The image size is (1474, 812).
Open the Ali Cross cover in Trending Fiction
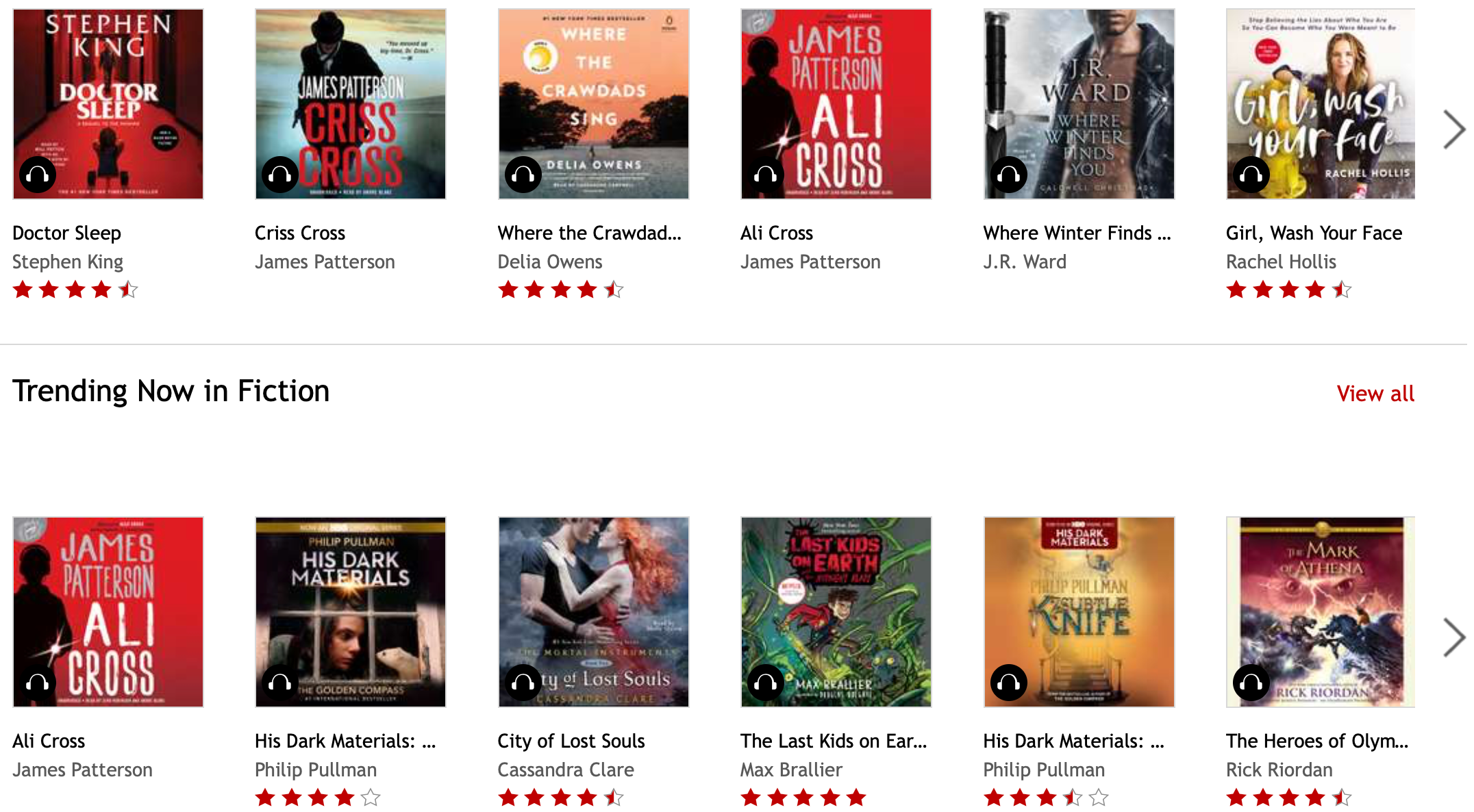point(108,612)
